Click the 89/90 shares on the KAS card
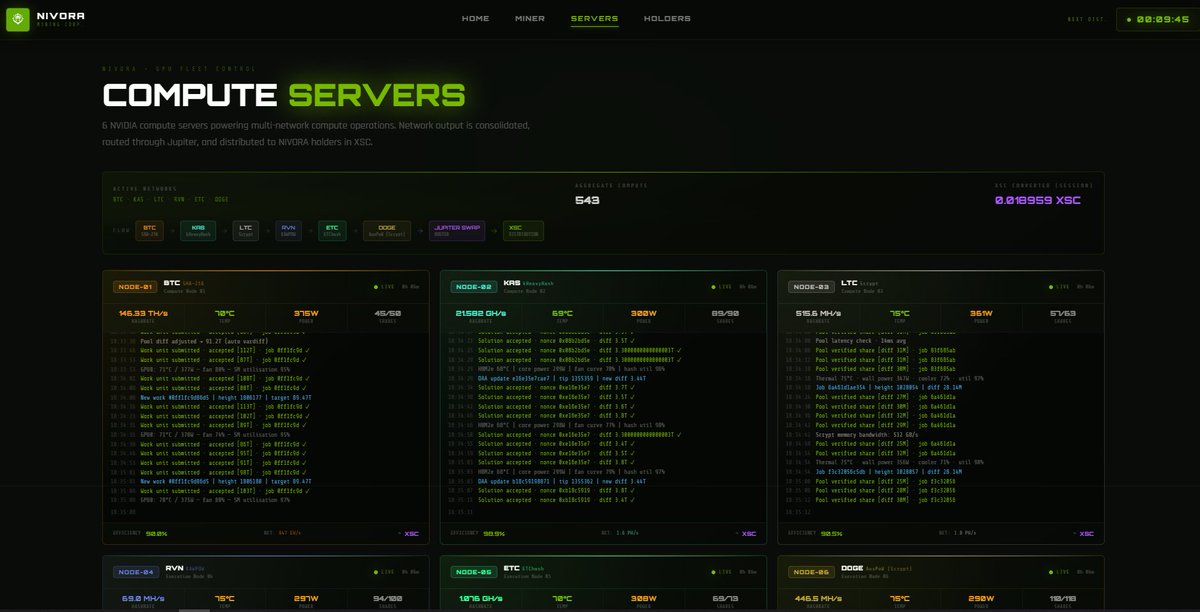 pos(725,313)
